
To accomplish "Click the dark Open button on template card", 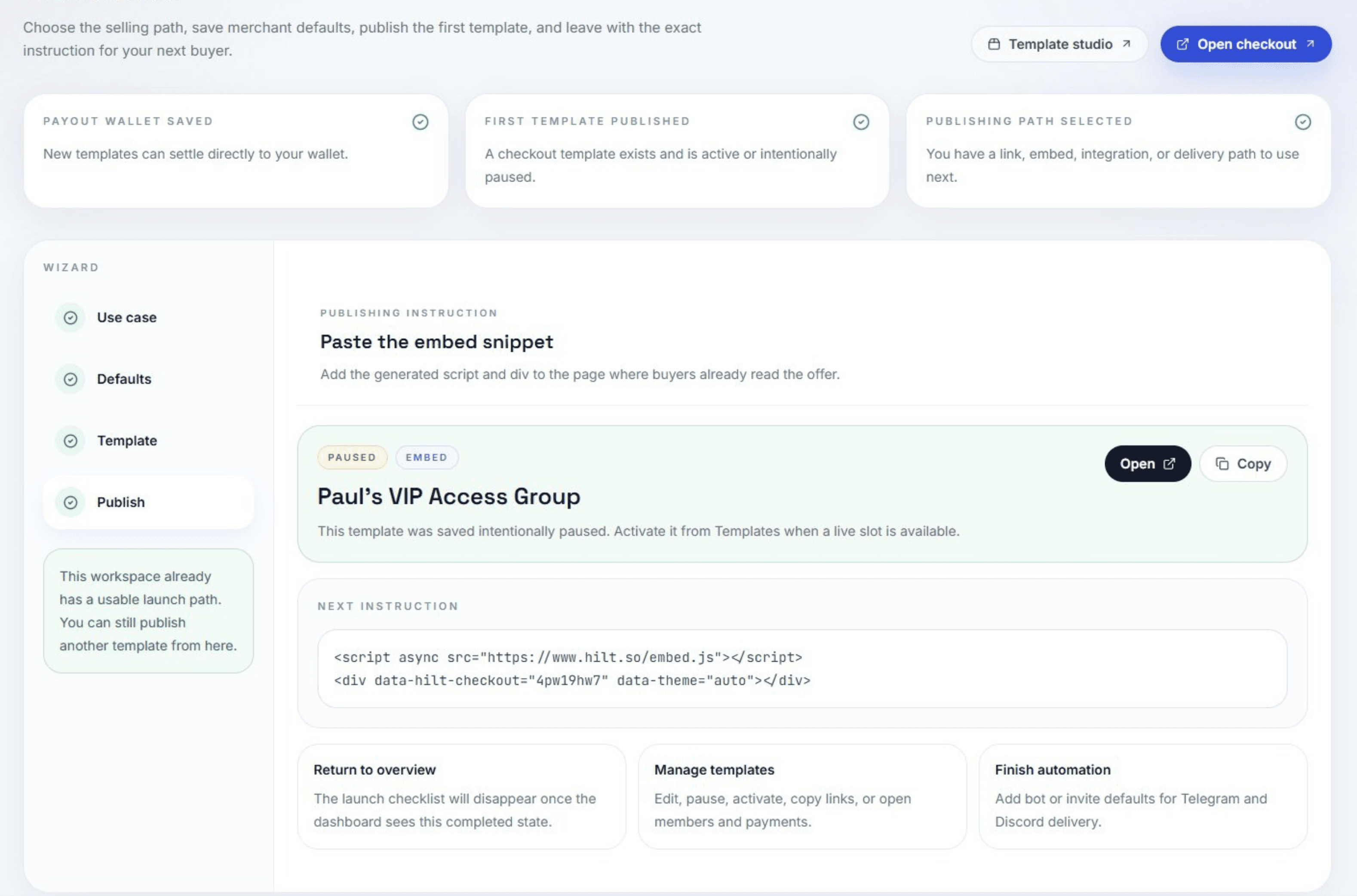I will [x=1147, y=463].
